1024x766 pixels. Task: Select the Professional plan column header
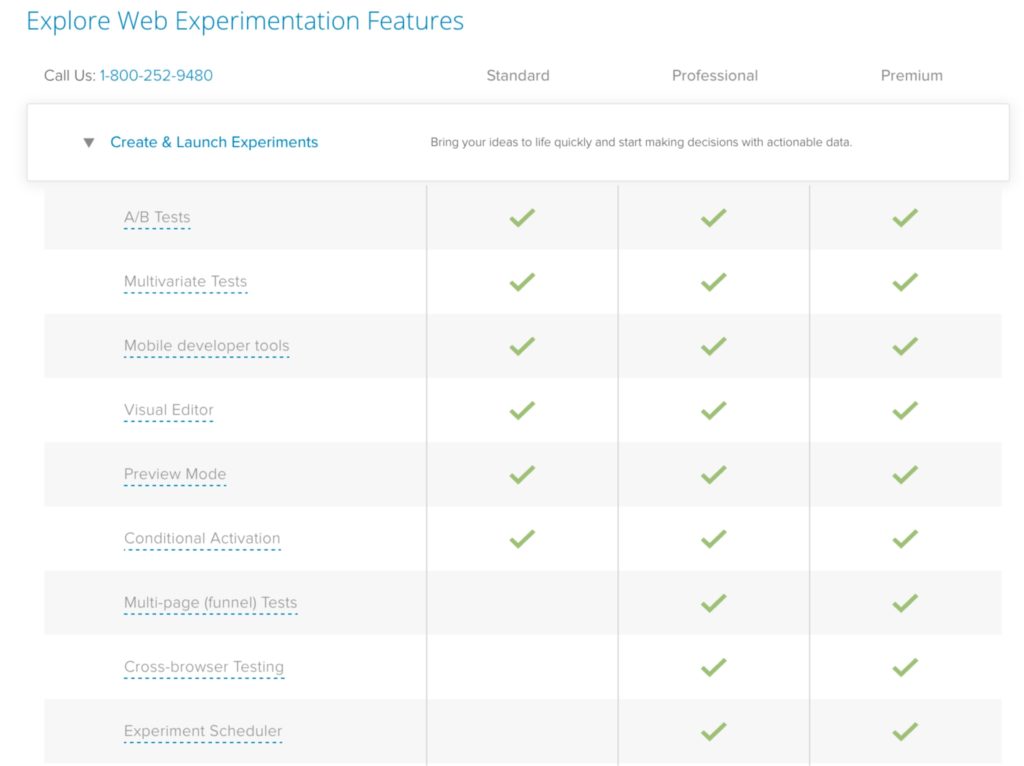(714, 75)
